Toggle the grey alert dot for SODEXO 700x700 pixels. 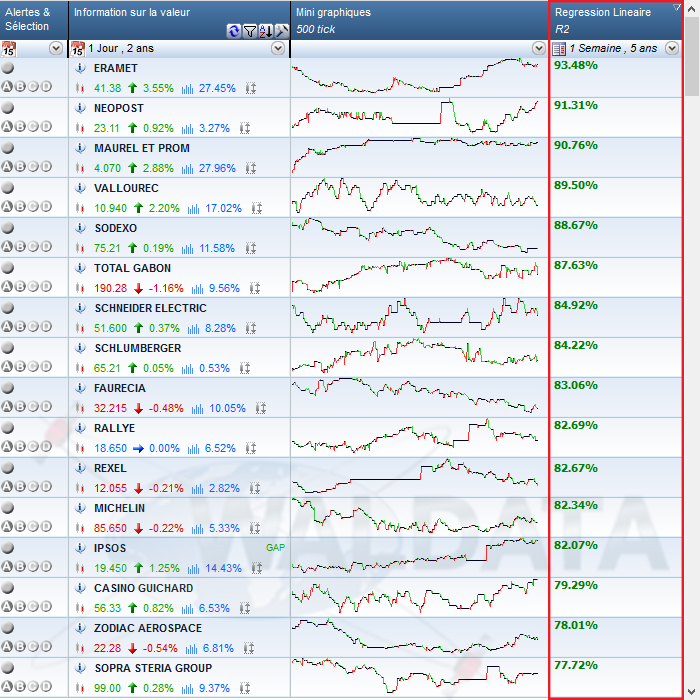coord(8,228)
